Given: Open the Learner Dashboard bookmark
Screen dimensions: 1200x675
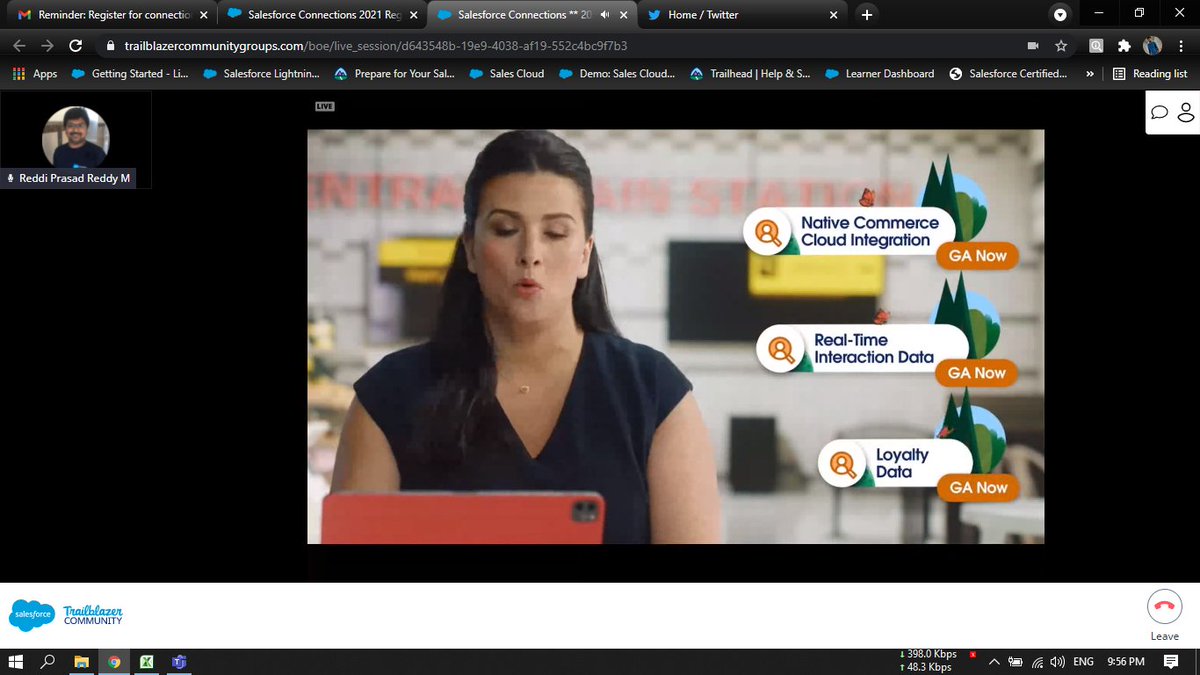Looking at the screenshot, I should (879, 73).
